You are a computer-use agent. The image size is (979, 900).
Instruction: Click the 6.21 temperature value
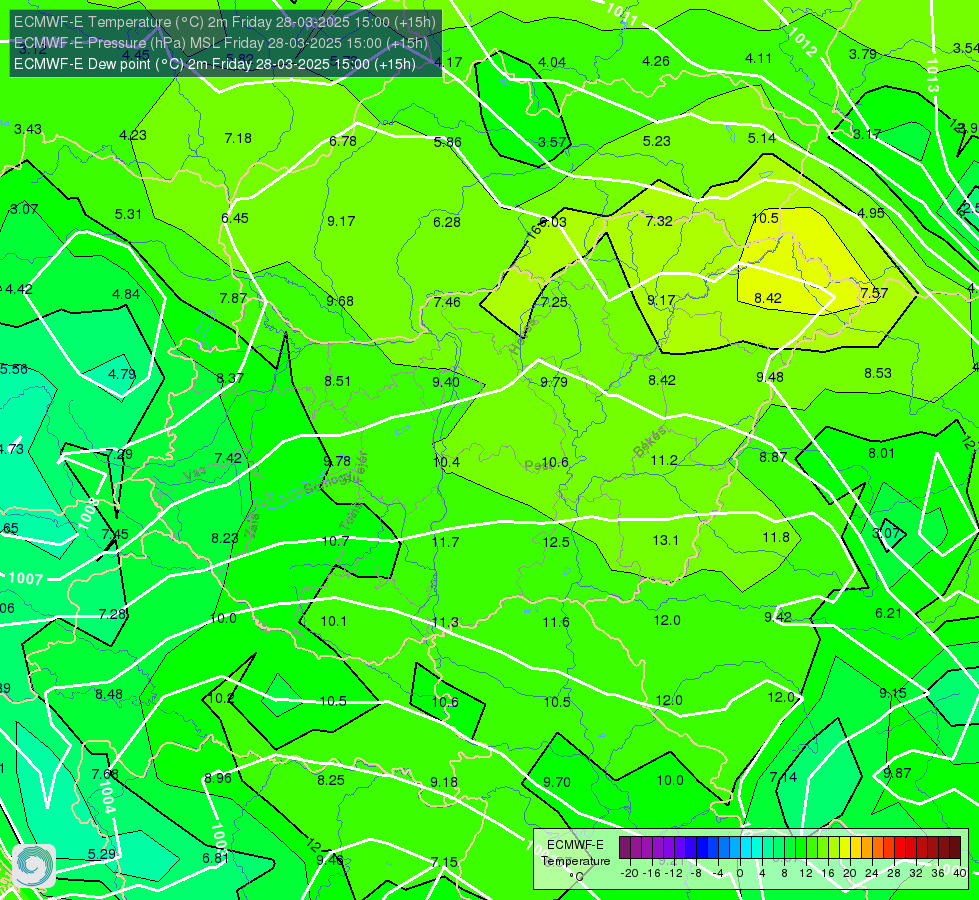pos(888,613)
